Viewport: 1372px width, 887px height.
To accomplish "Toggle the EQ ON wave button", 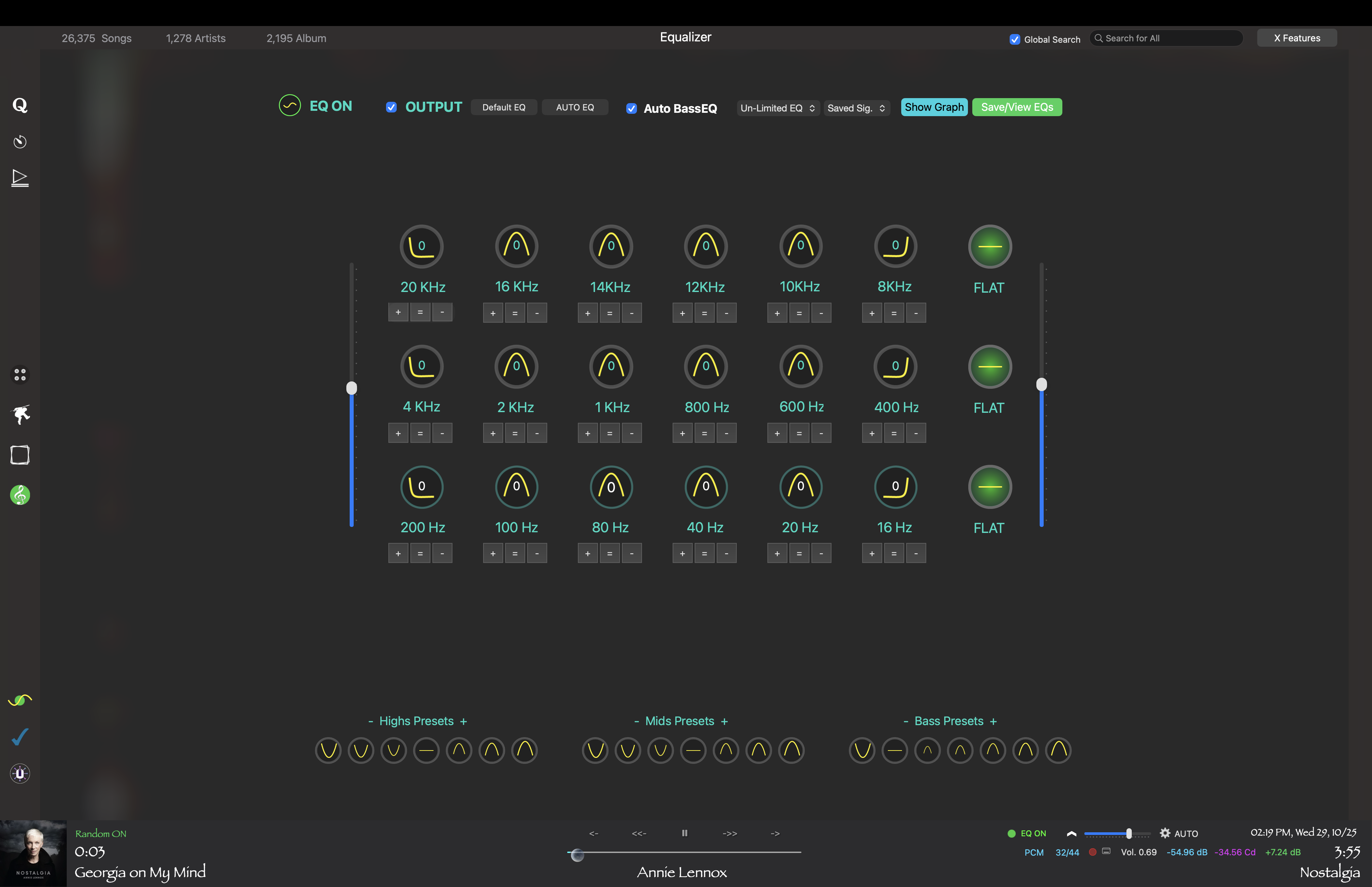I will (x=290, y=106).
